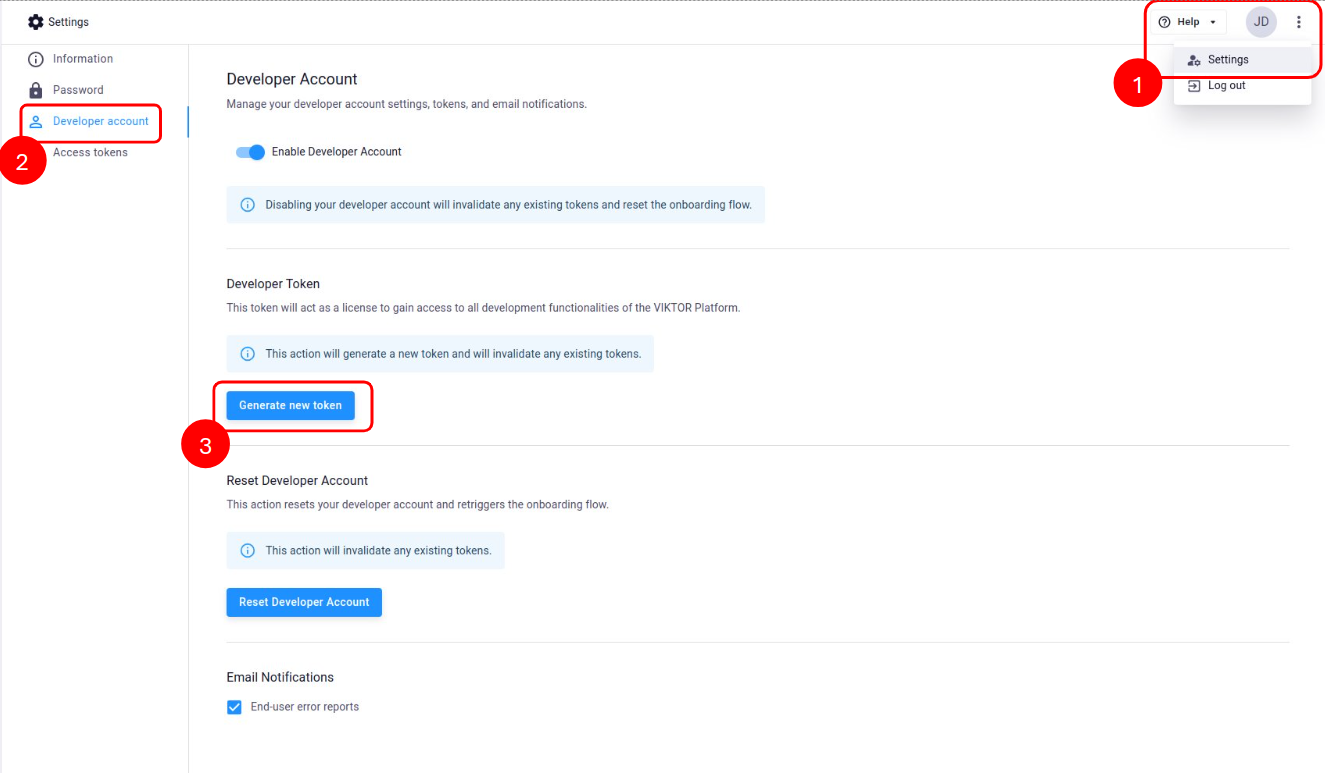Open the Password settings page

click(78, 90)
